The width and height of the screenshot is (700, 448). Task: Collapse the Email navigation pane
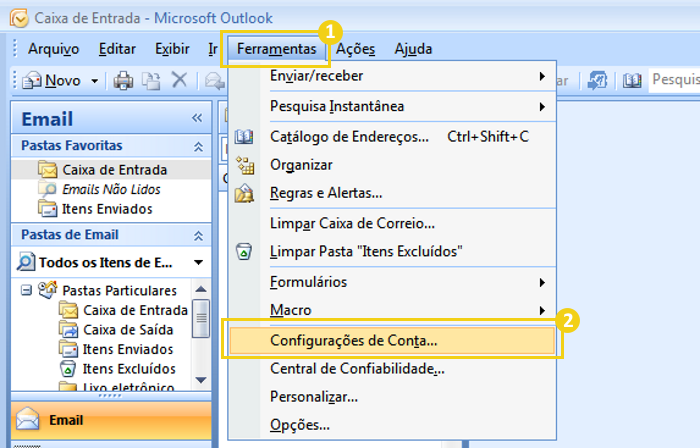click(x=197, y=118)
